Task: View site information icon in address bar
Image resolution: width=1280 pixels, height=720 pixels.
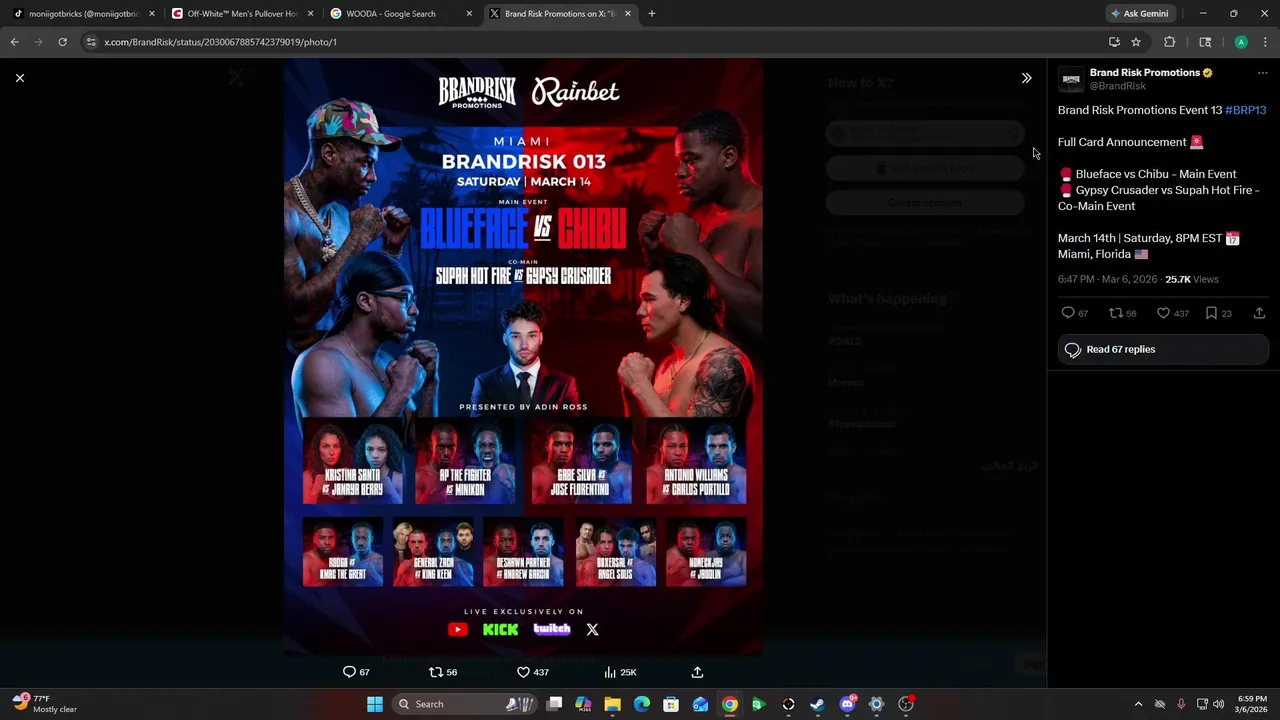Action: click(91, 42)
